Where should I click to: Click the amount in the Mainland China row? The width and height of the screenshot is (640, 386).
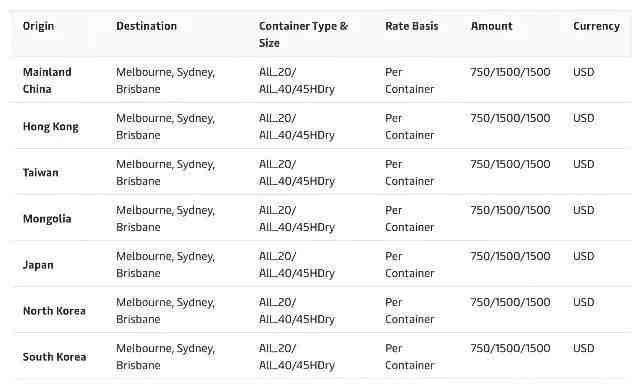click(x=510, y=72)
